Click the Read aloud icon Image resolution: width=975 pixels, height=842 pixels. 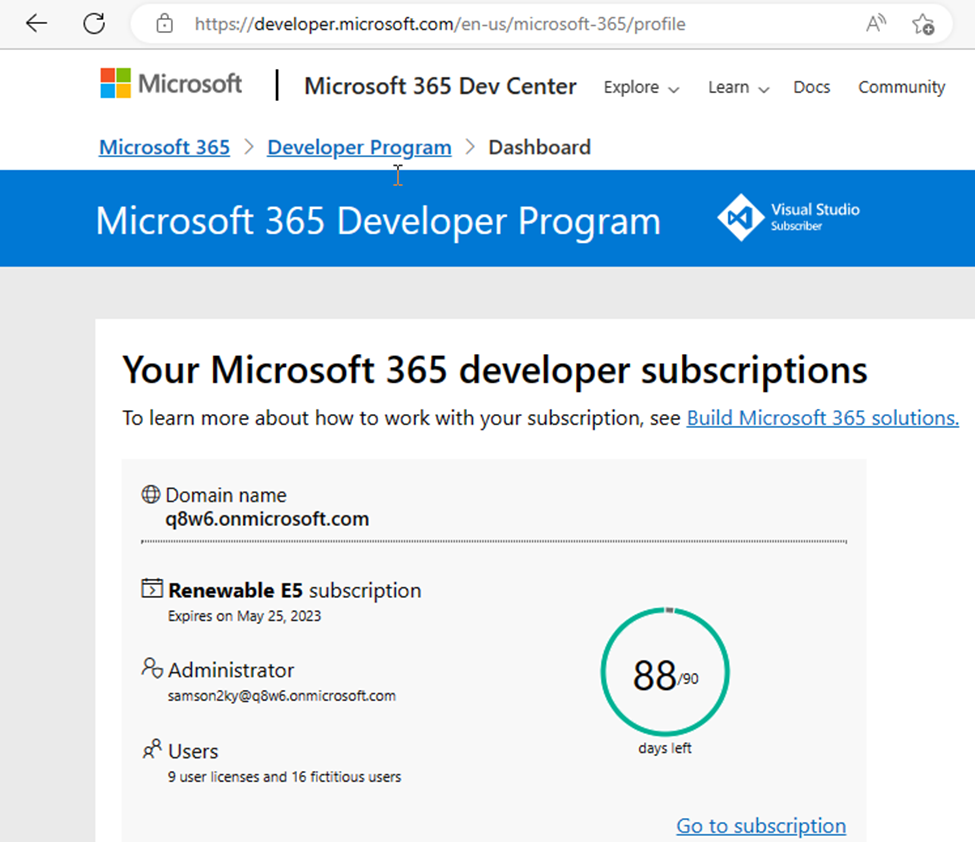[x=876, y=24]
